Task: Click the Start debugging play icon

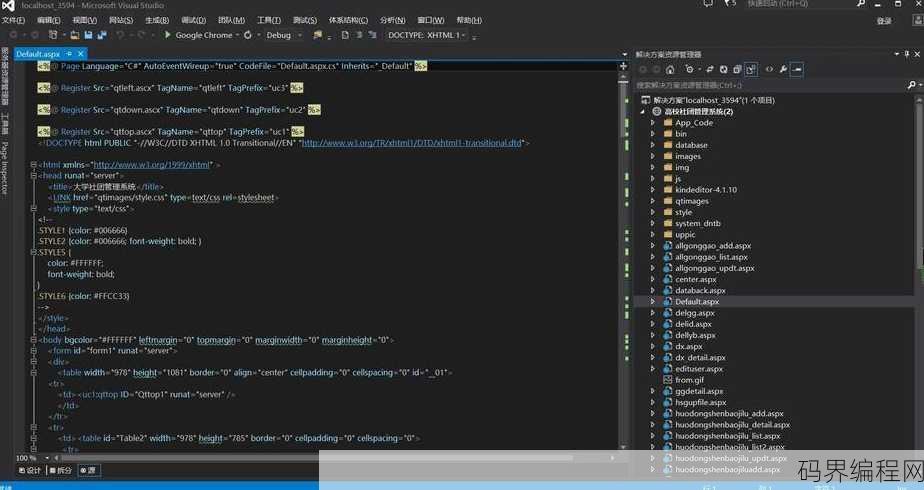Action: tap(167, 35)
